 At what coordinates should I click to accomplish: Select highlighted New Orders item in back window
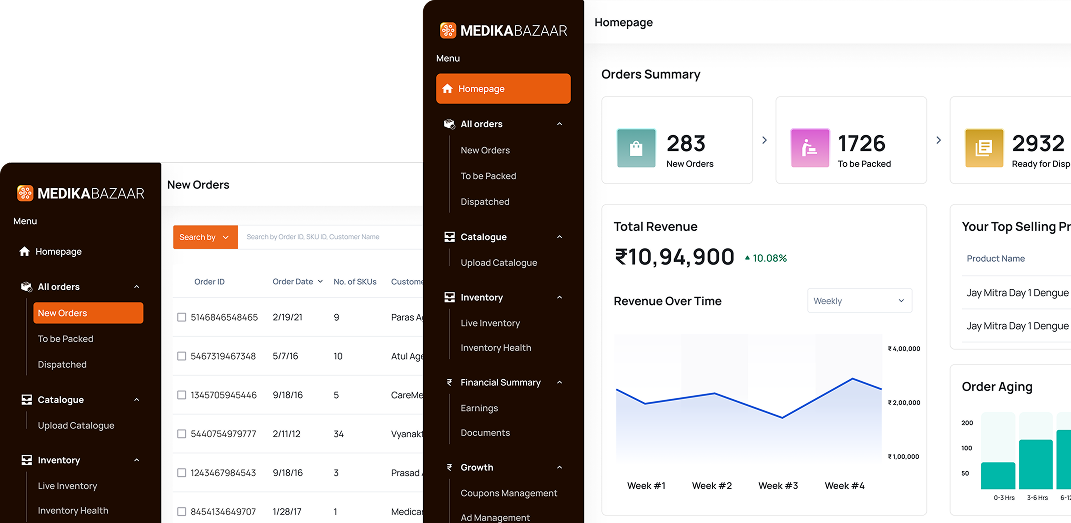click(x=88, y=313)
